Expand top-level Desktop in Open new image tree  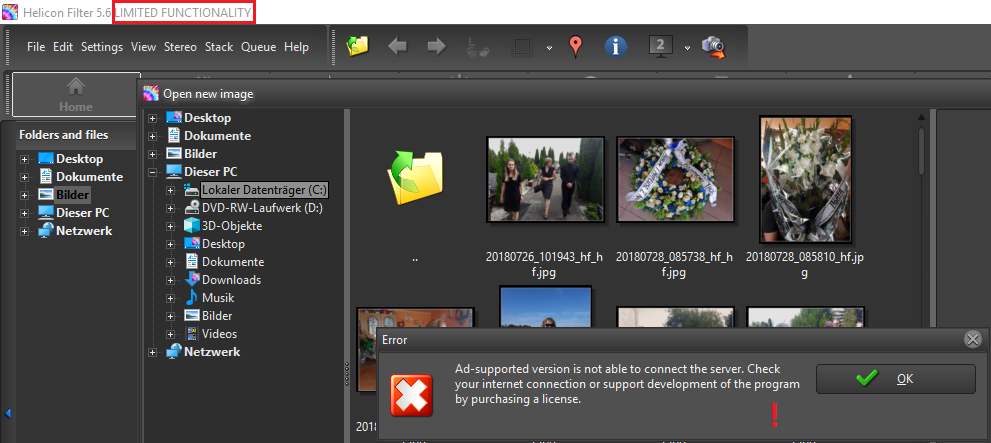point(152,118)
